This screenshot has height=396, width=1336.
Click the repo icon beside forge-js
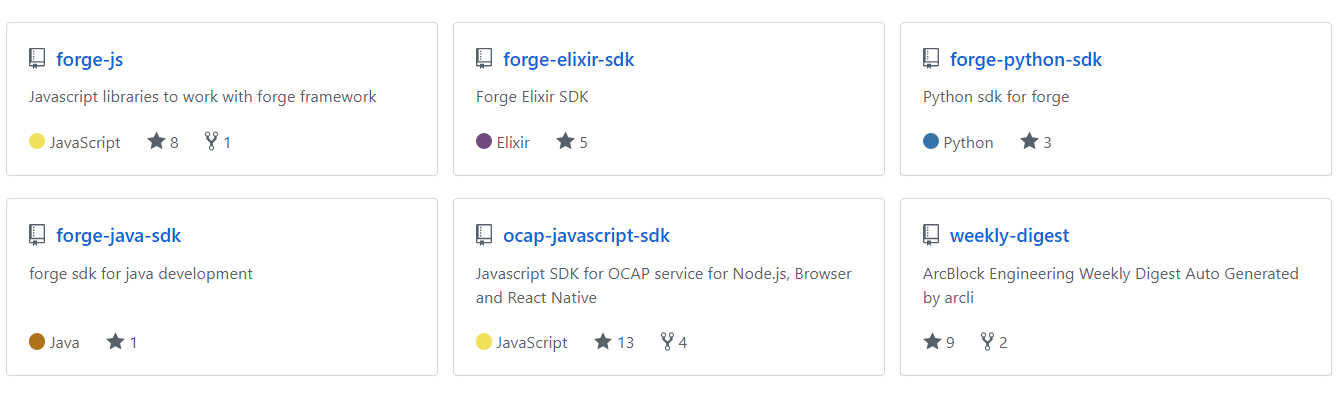pos(37,59)
